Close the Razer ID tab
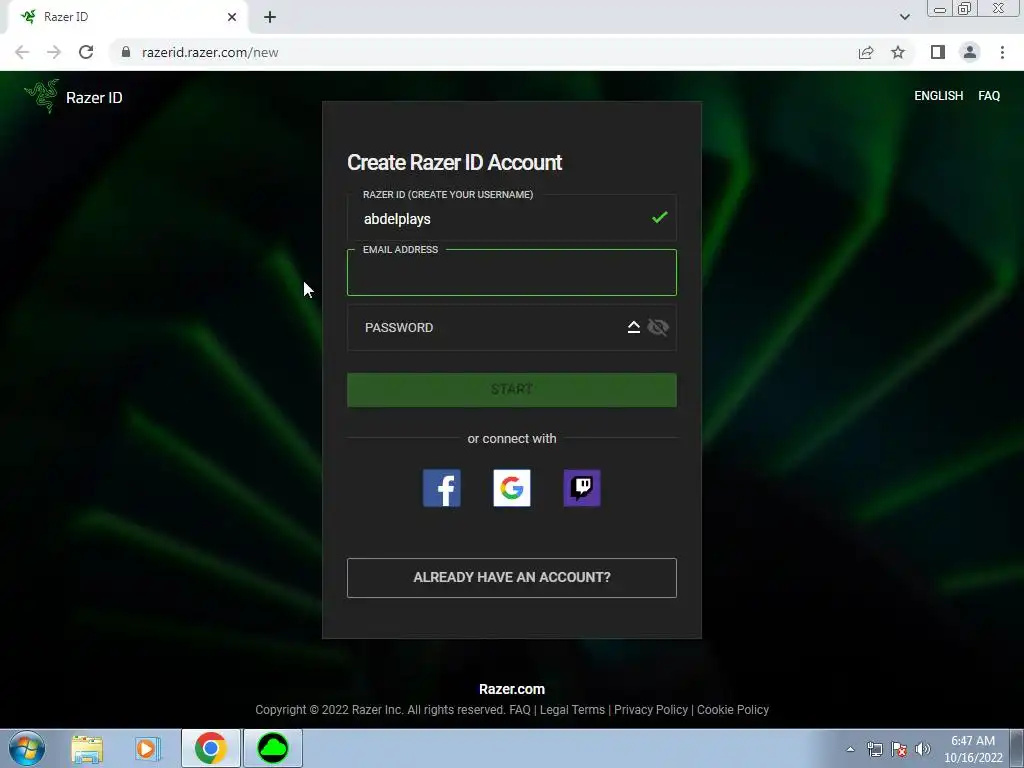 click(x=232, y=17)
